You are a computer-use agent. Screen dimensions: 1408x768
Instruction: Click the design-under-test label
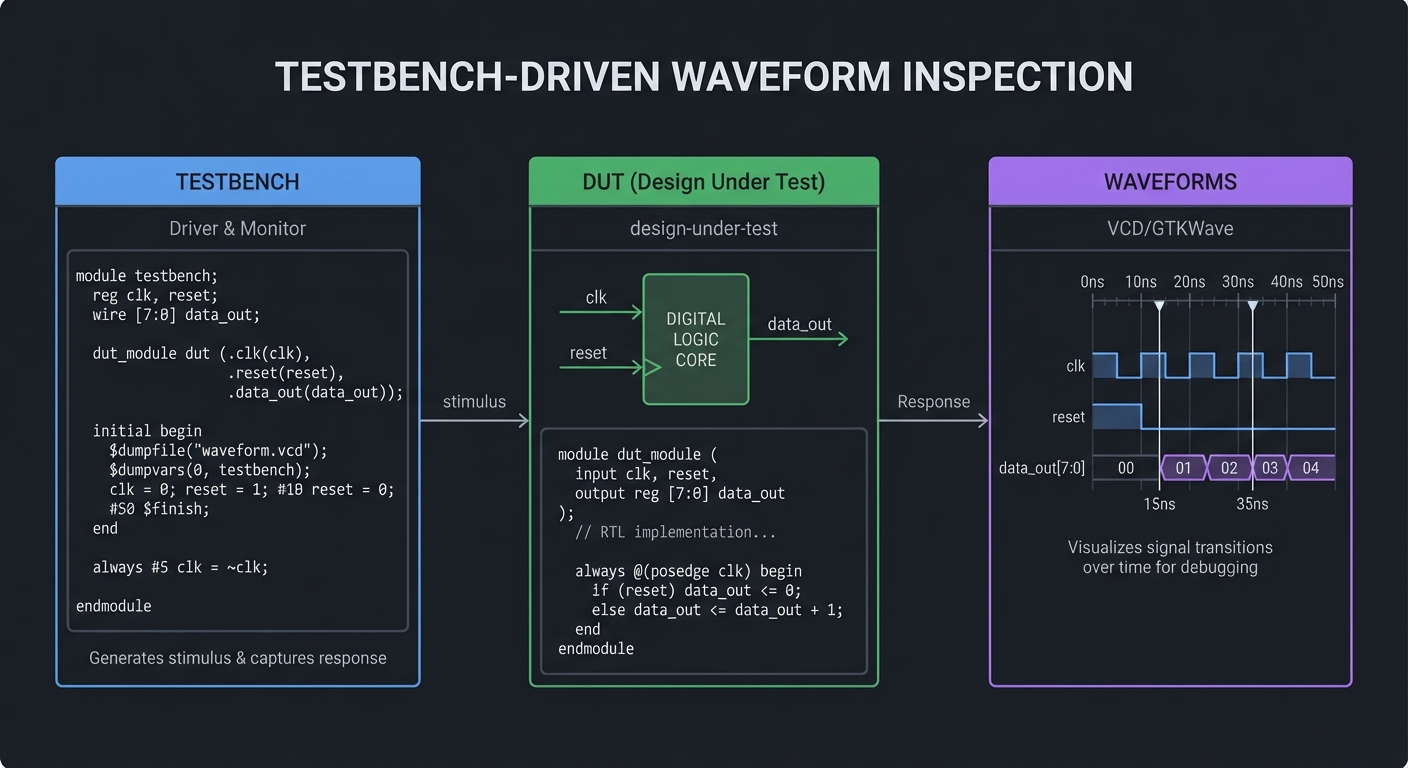704,228
